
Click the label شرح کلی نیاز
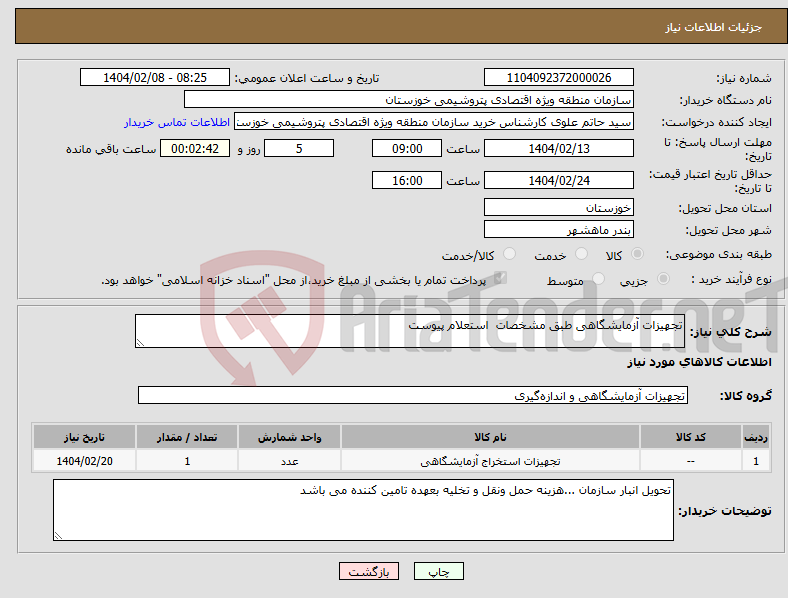coord(731,332)
